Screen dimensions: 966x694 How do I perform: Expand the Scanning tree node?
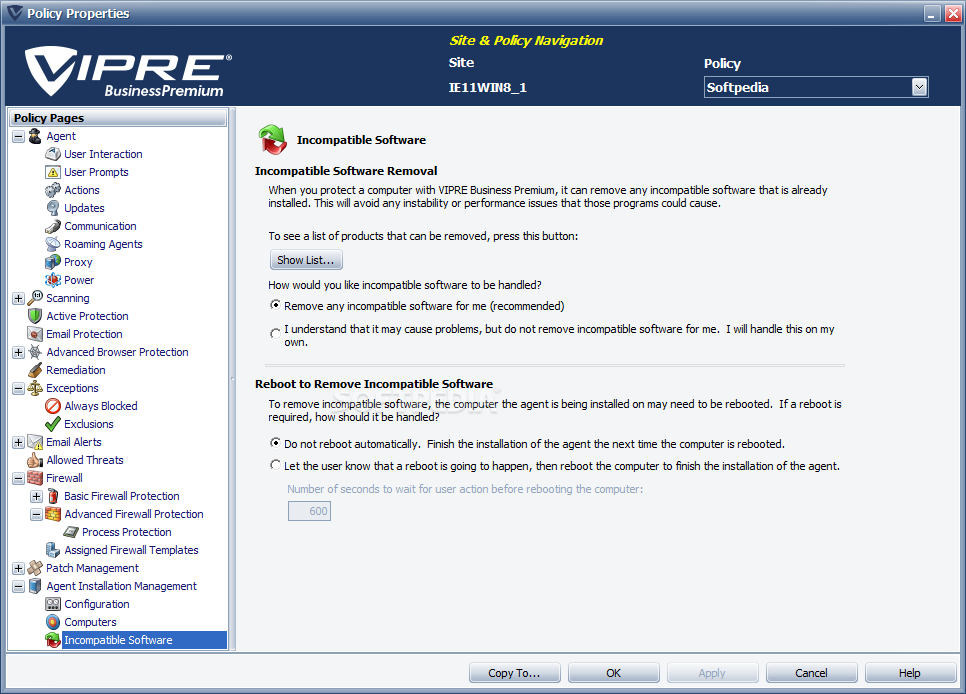point(18,298)
